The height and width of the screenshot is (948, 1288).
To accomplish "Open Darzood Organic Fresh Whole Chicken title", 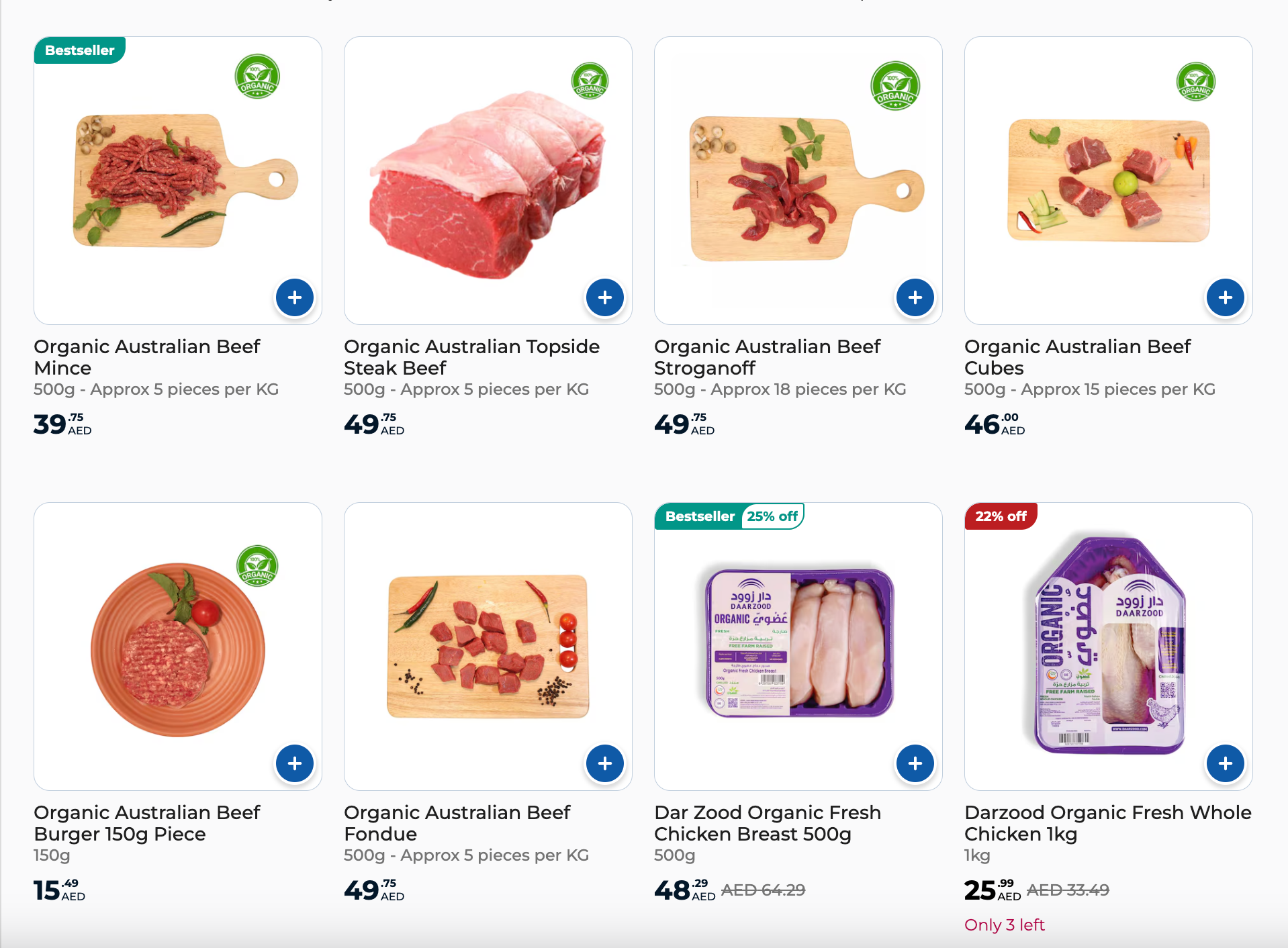I will (1108, 823).
